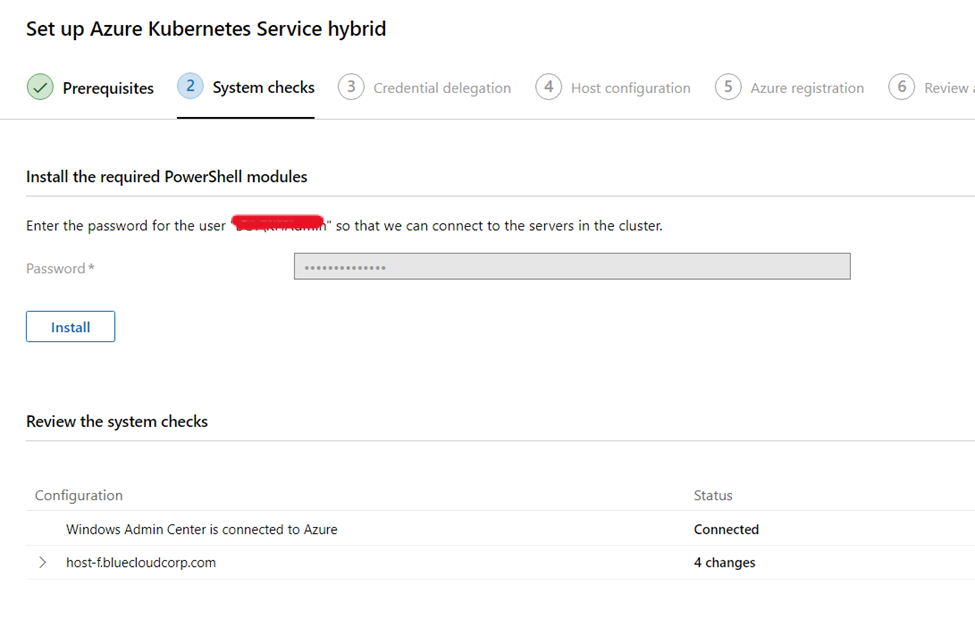Expand the host-f.bluecloudcorp.com row
975x644 pixels.
(42, 563)
